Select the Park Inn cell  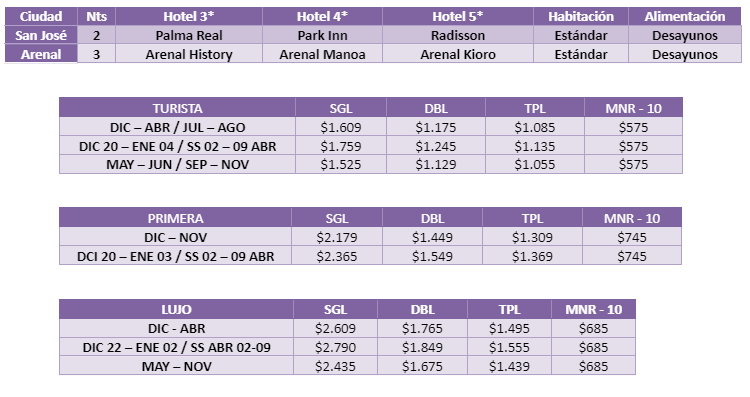(x=322, y=35)
